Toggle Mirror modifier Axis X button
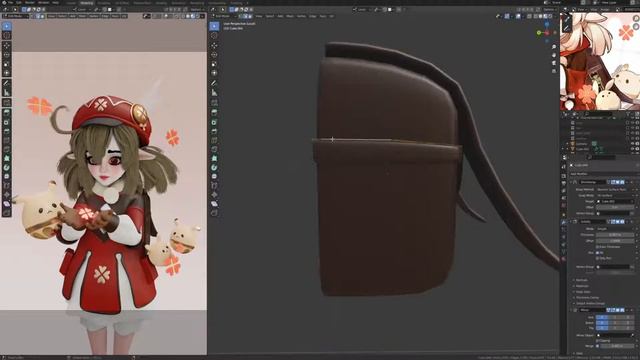 (x=602, y=317)
